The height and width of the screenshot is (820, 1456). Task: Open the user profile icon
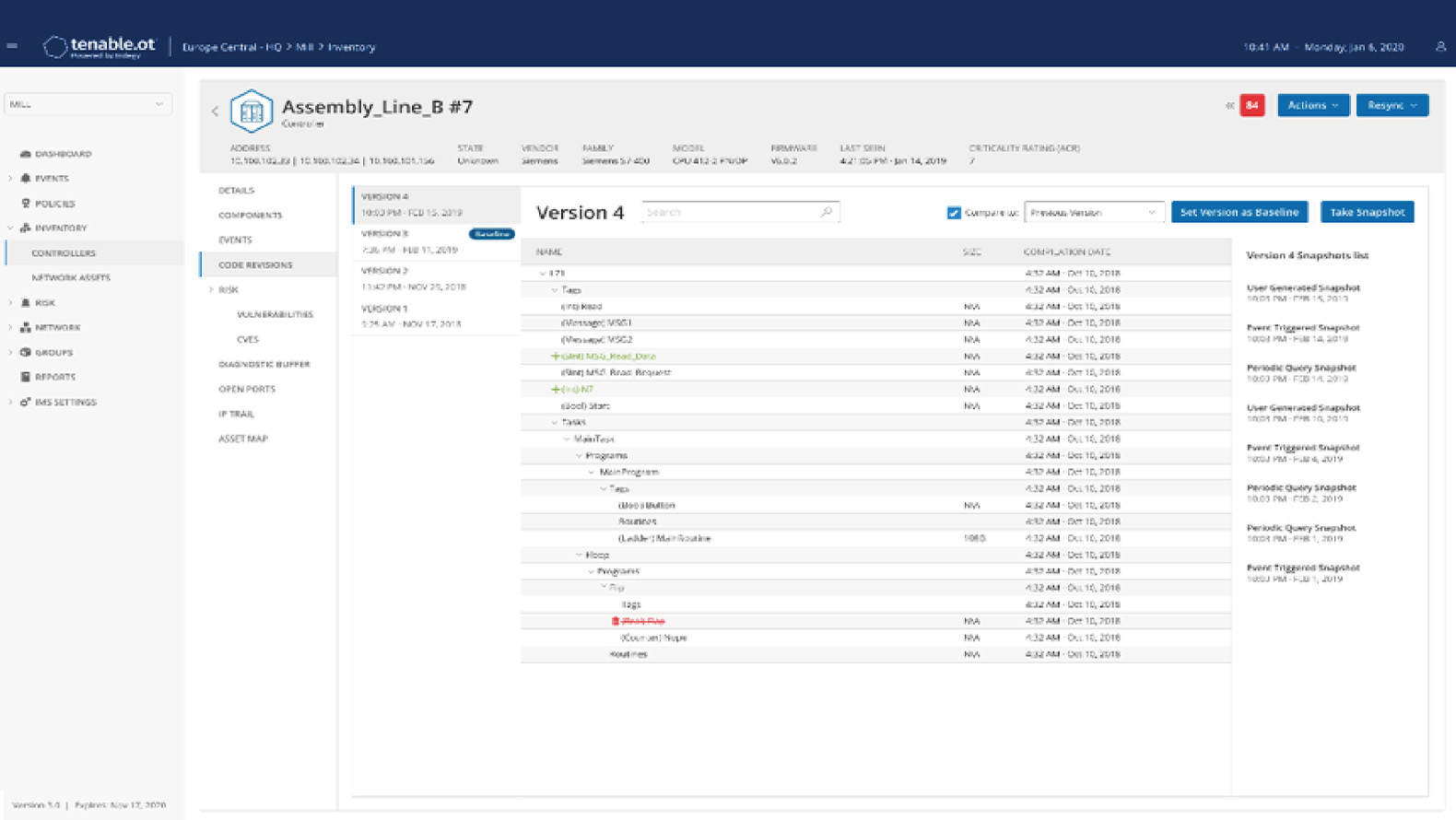[x=1440, y=46]
